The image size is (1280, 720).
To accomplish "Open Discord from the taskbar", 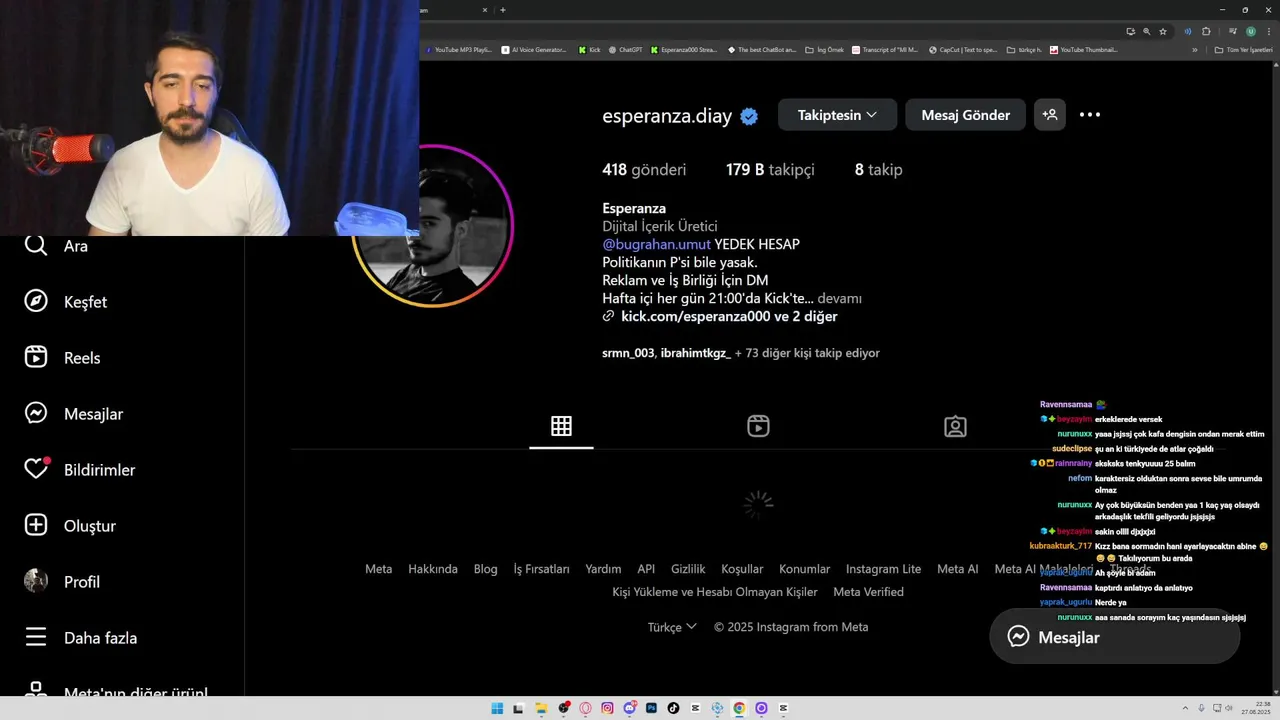I will click(629, 708).
